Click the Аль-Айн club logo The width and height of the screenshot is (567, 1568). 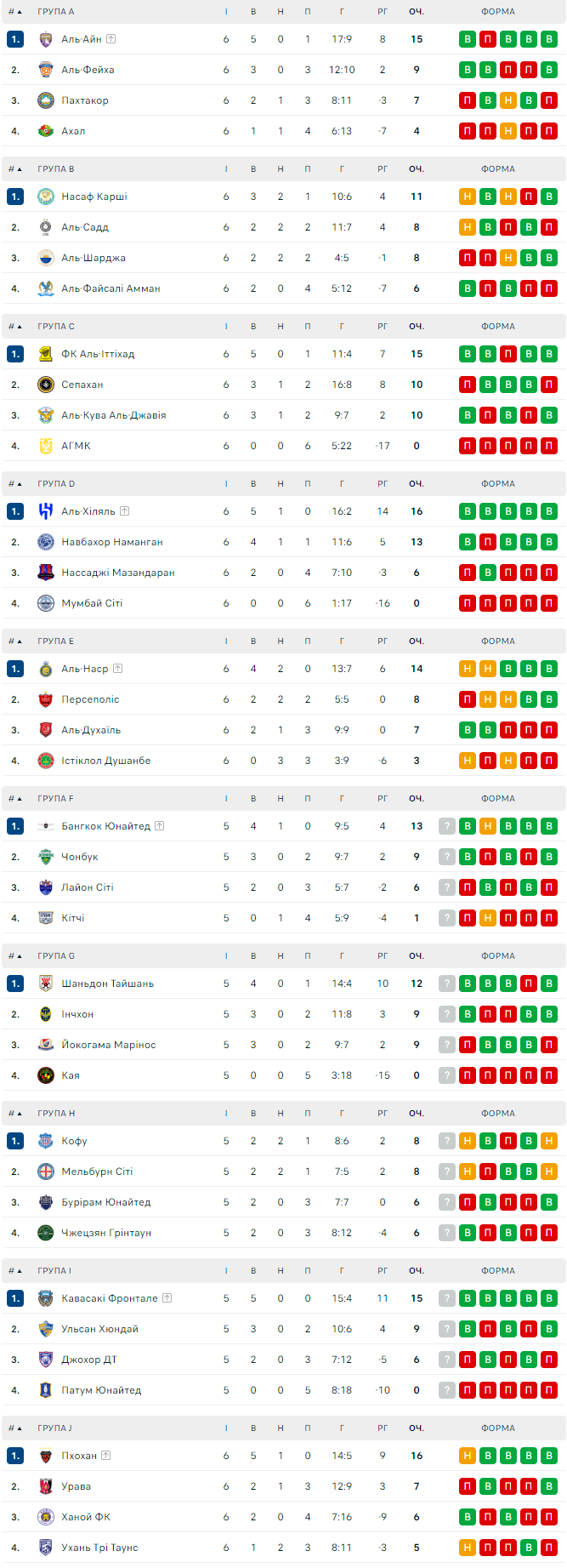click(x=46, y=39)
